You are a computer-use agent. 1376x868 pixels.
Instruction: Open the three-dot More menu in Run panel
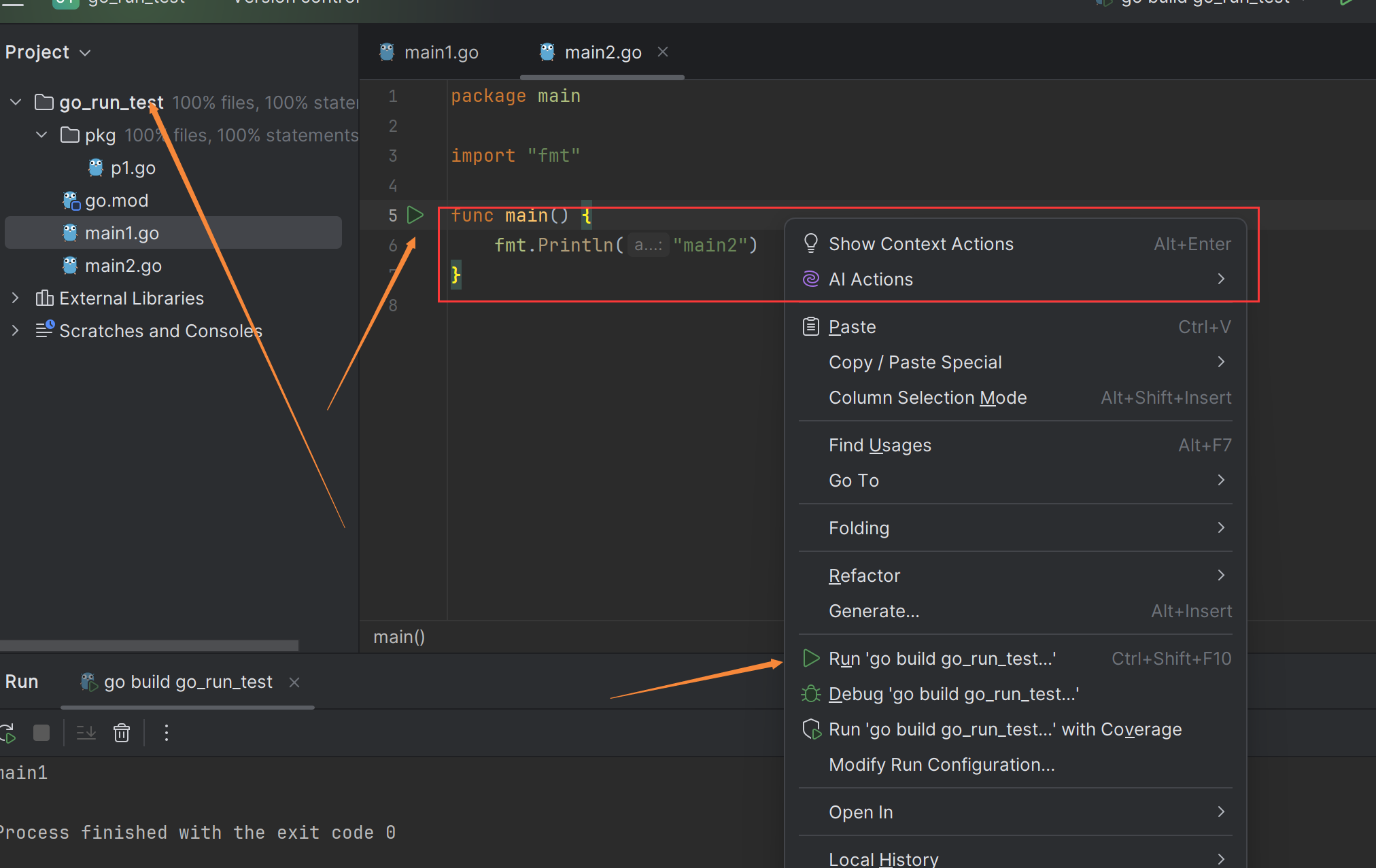[167, 733]
